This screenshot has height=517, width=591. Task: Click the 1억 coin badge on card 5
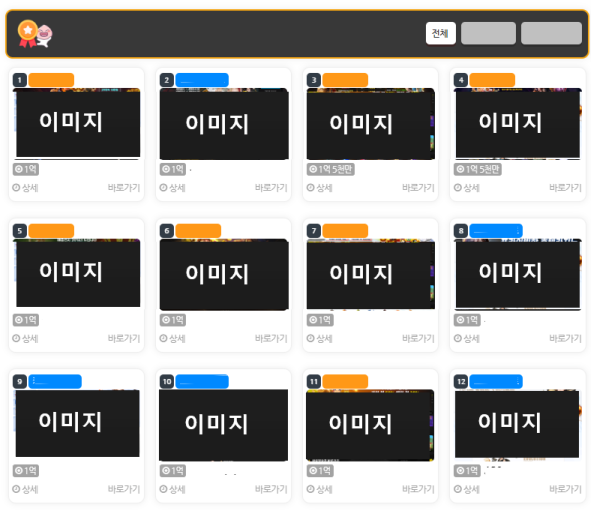coord(26,320)
